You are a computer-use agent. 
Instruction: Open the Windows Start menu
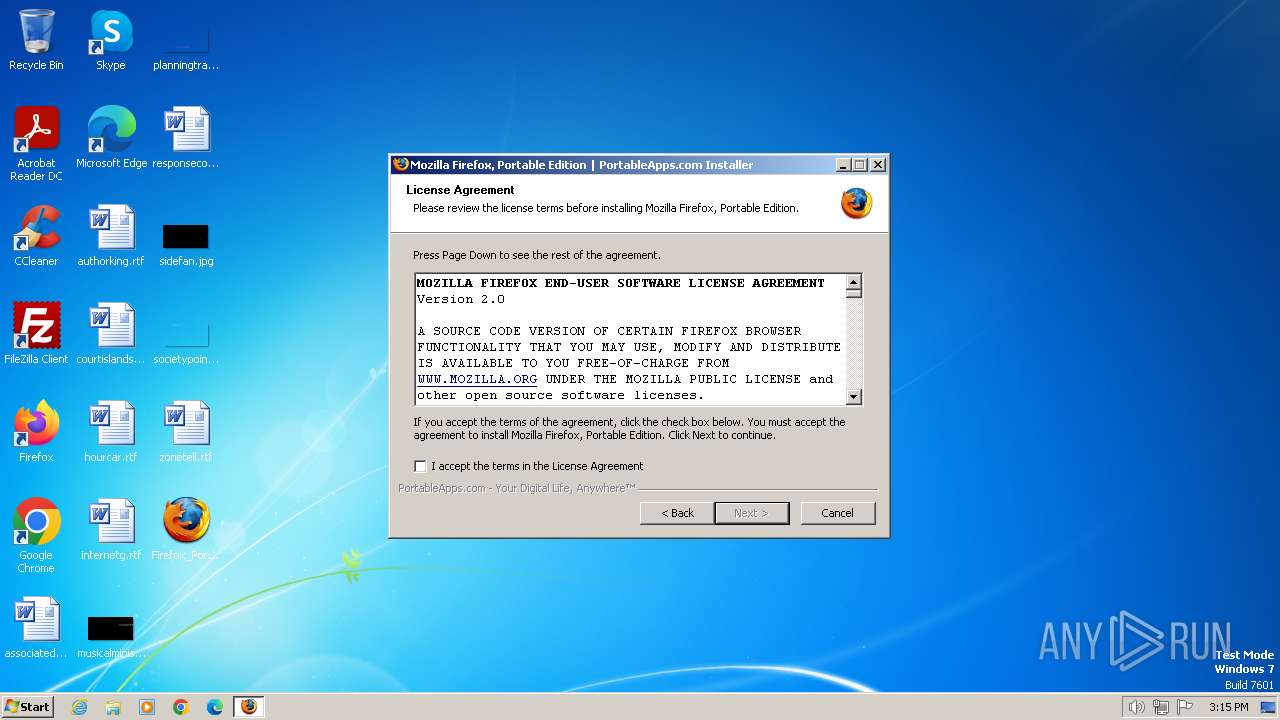(27, 707)
